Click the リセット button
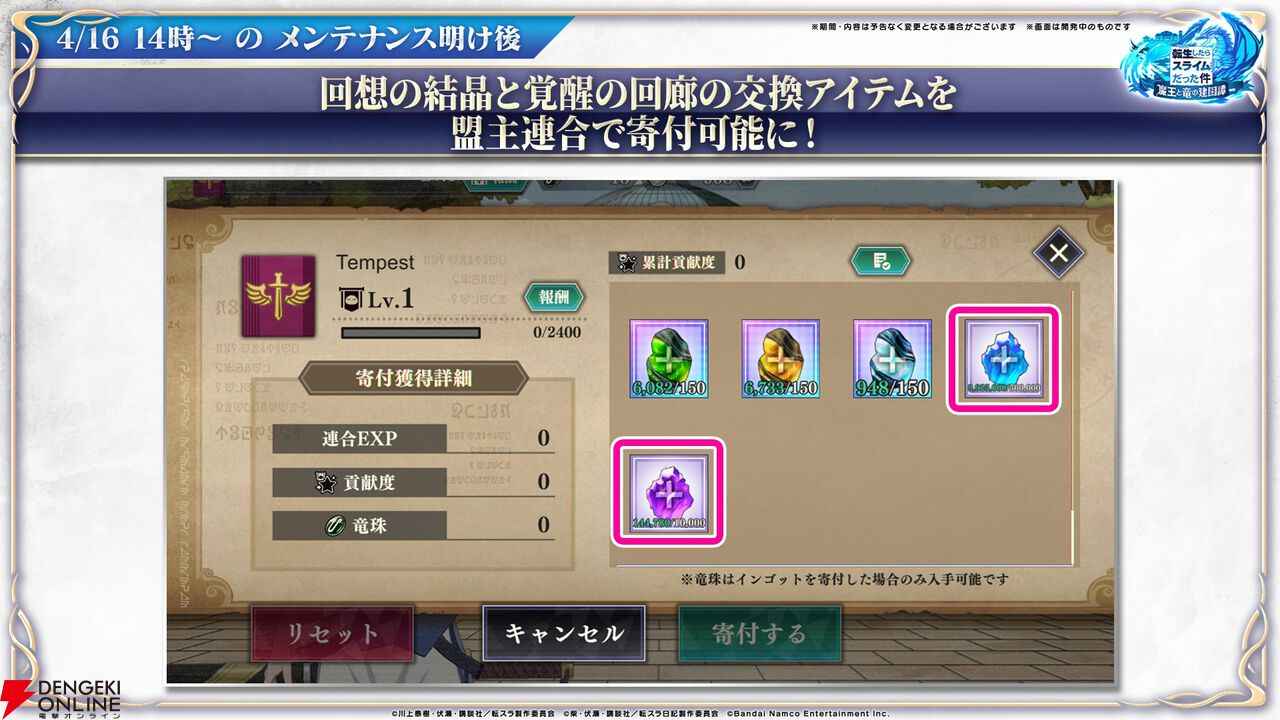 [332, 634]
